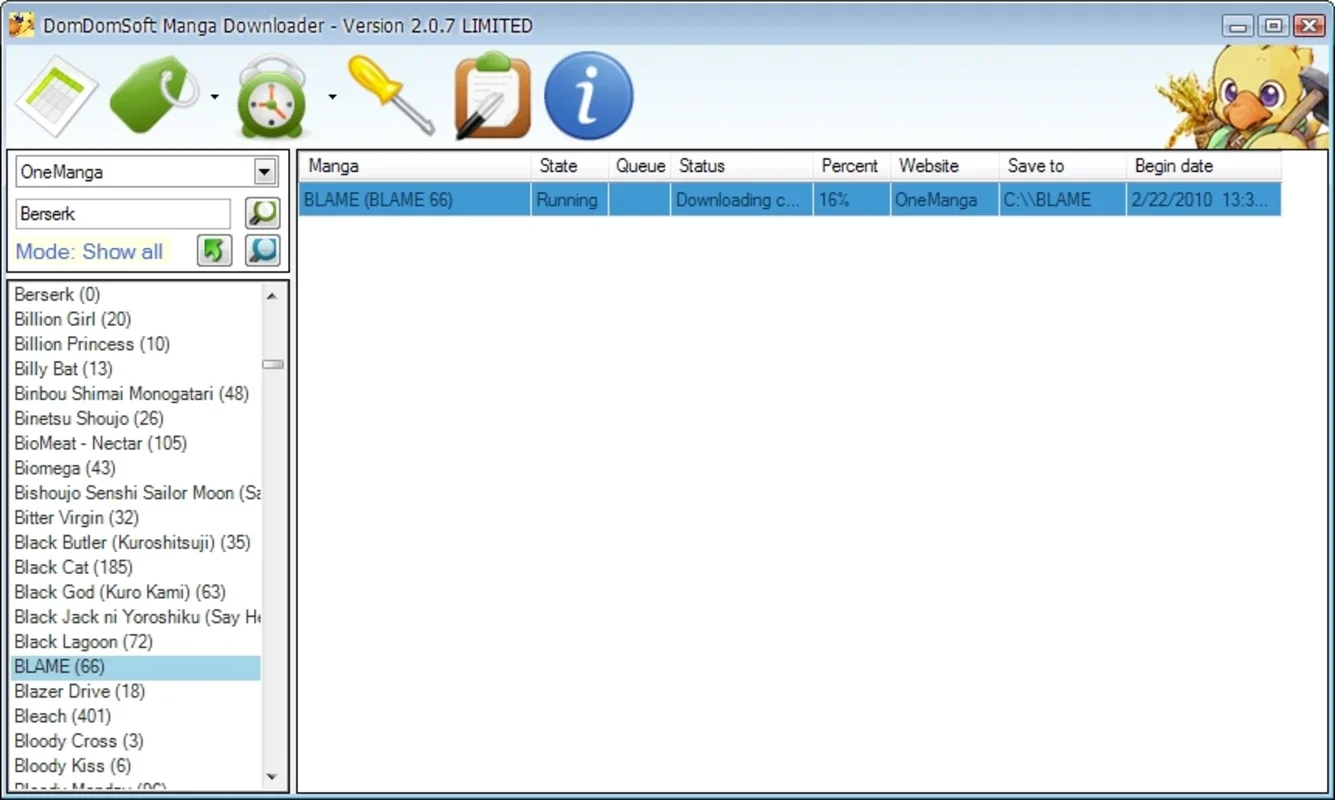The image size is (1335, 800).
Task: Open dropdown arrow beside alarm clock icon
Action: (332, 97)
